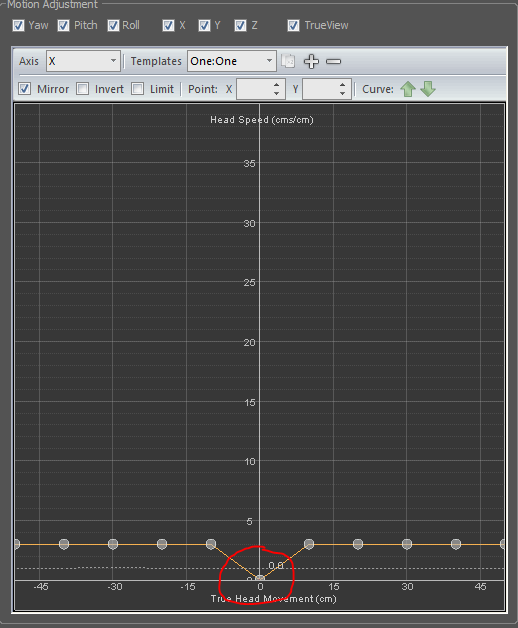Screen dimensions: 518x628
Task: Uncheck the Yaw axis checkbox
Action: pyautogui.click(x=18, y=26)
